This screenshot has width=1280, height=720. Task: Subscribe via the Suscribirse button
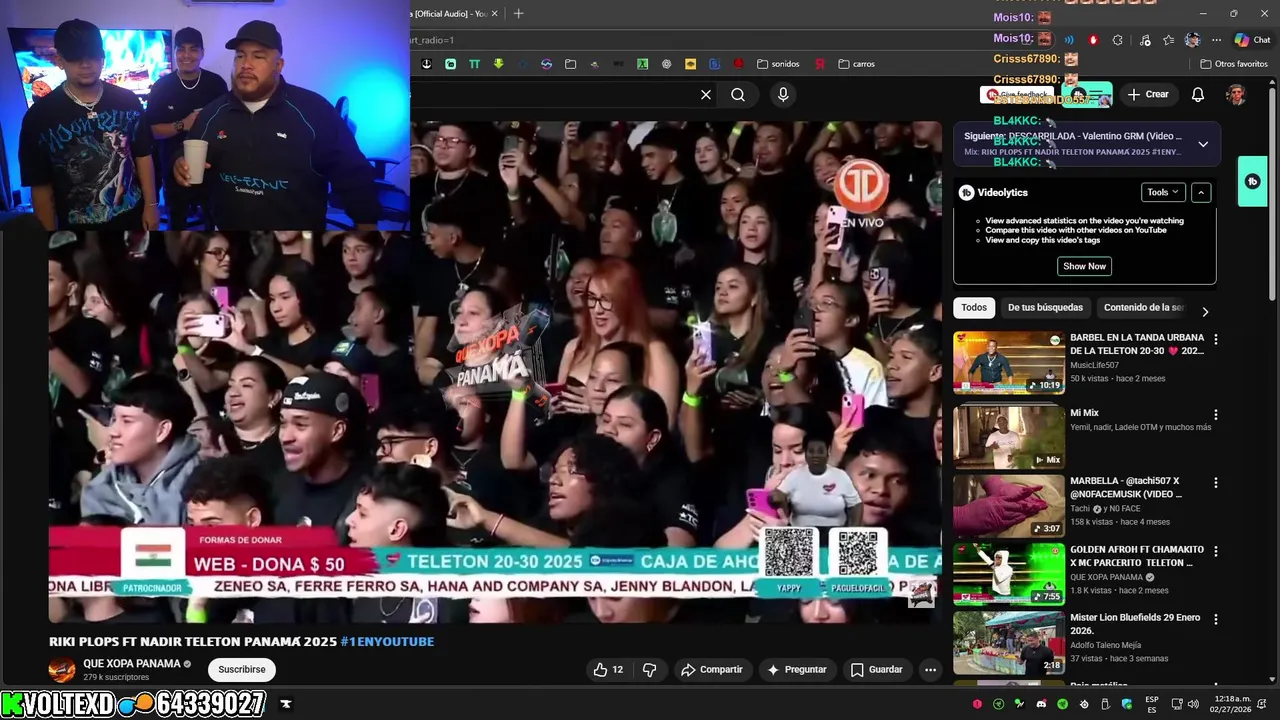click(x=242, y=669)
